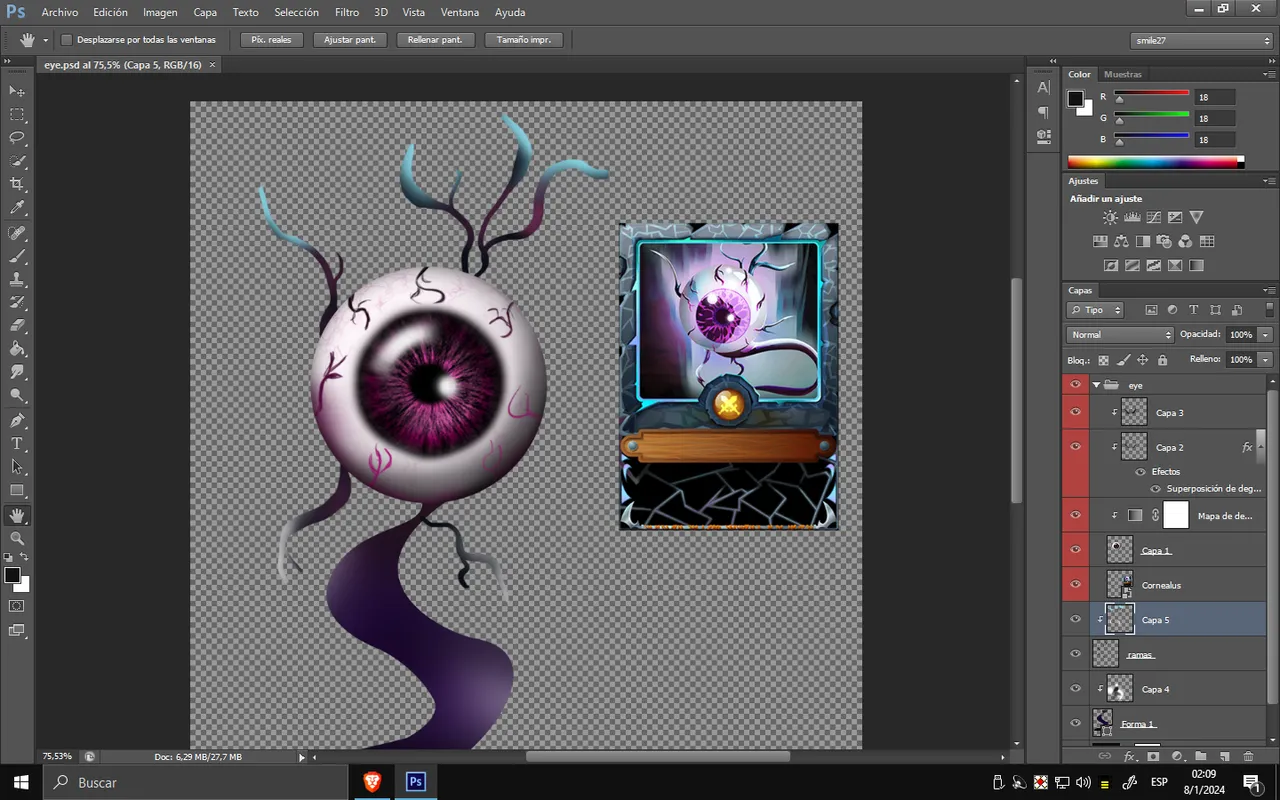Select the Pen tool

click(x=17, y=420)
